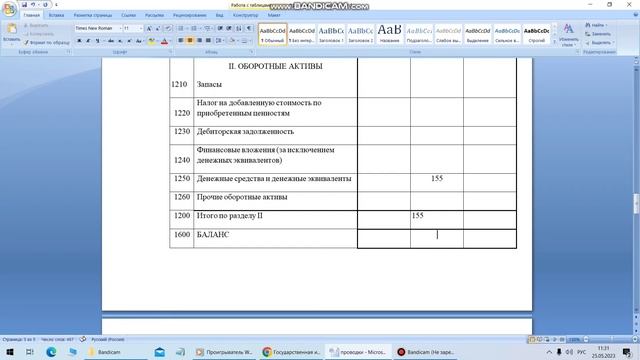Screen dimensions: 640x360
Task: Open the Рецензирование (Review) tab
Action: point(189,15)
